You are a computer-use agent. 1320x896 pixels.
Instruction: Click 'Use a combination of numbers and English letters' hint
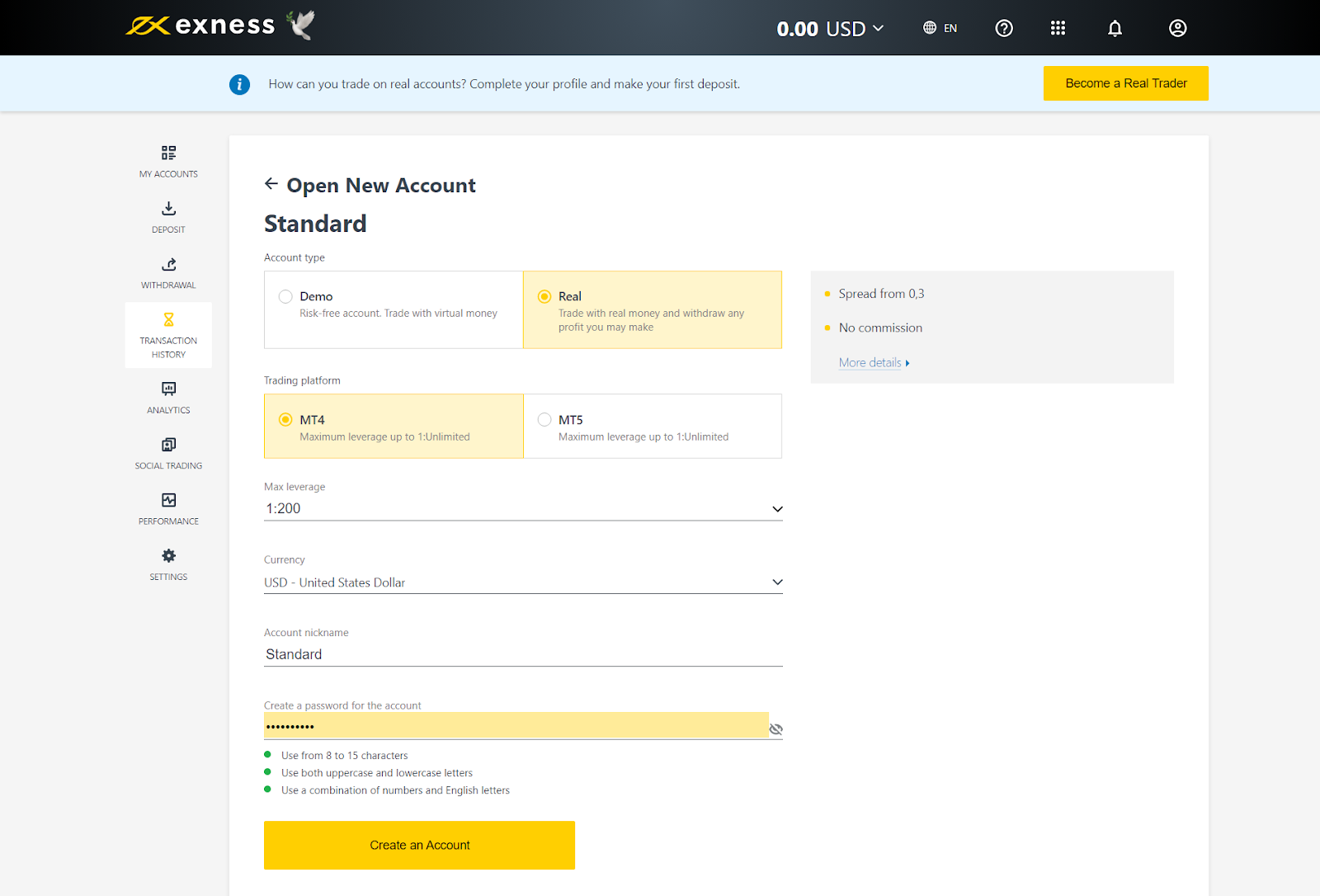pos(395,790)
